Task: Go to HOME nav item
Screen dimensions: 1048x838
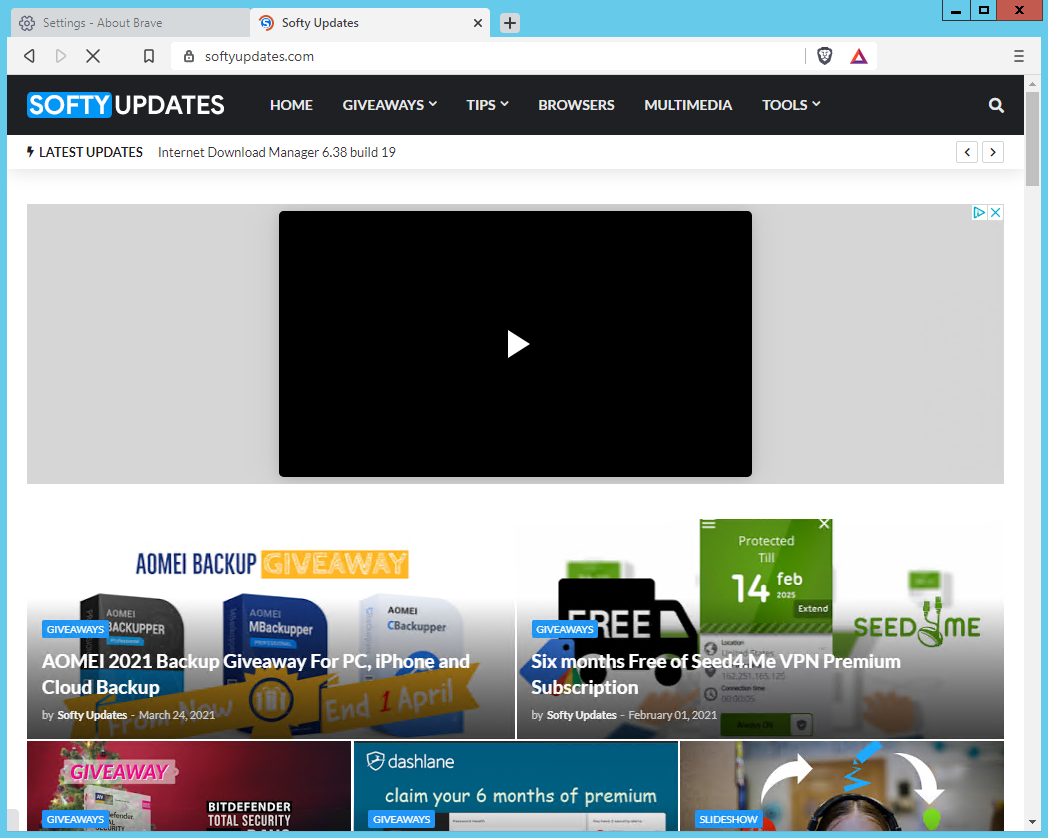Action: (291, 105)
